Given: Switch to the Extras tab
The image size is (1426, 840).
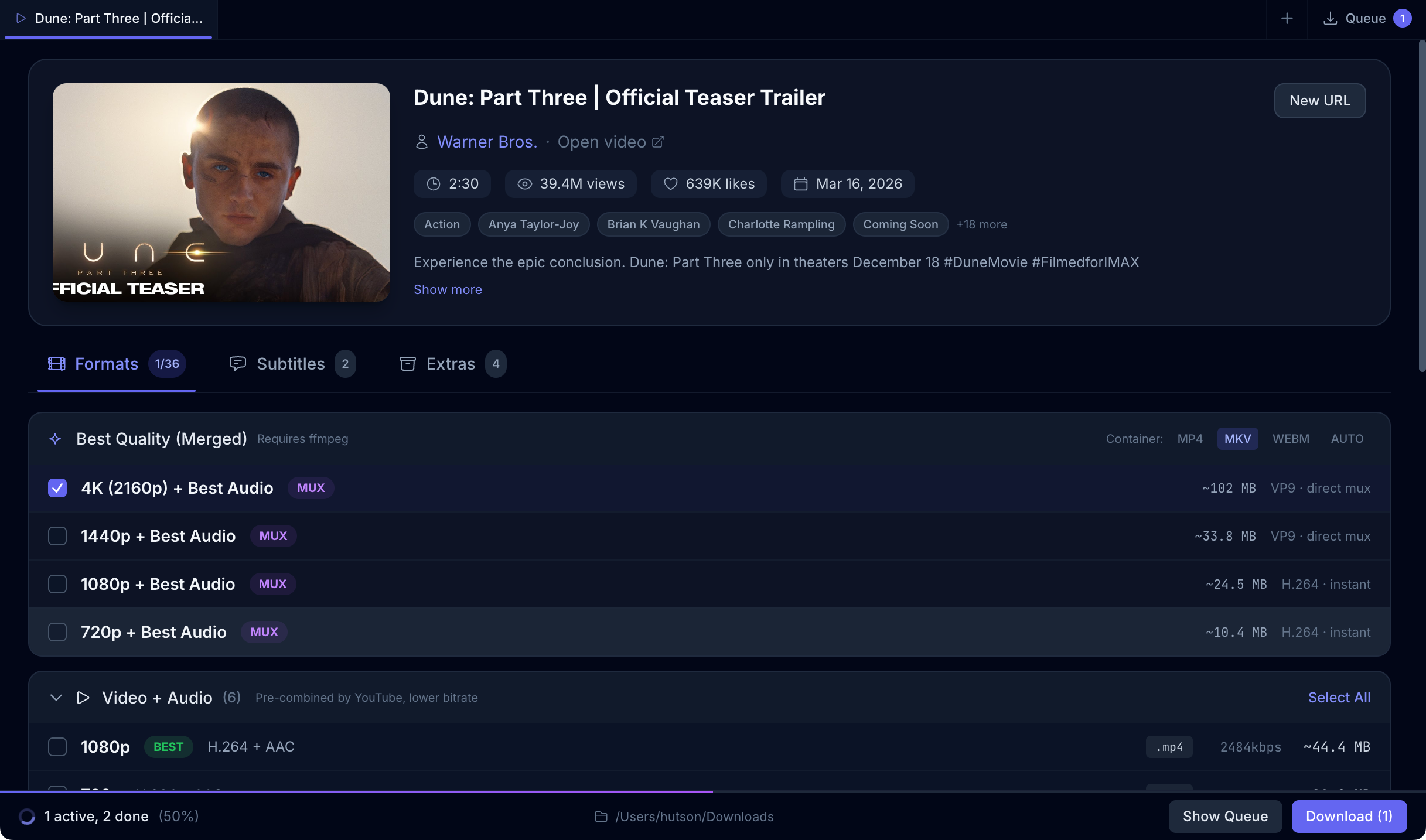Looking at the screenshot, I should 452,364.
